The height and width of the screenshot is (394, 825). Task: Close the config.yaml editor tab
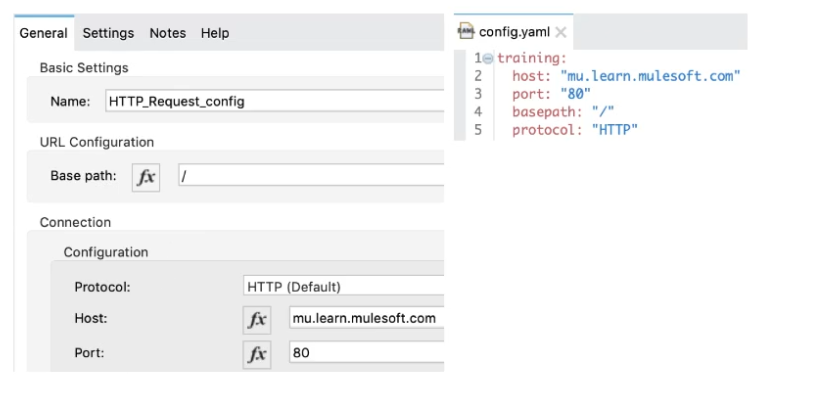coord(561,33)
